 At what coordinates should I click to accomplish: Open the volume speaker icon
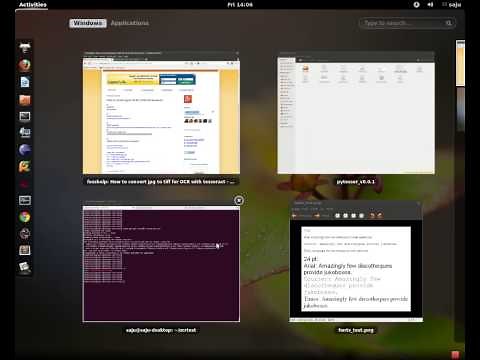pos(430,5)
